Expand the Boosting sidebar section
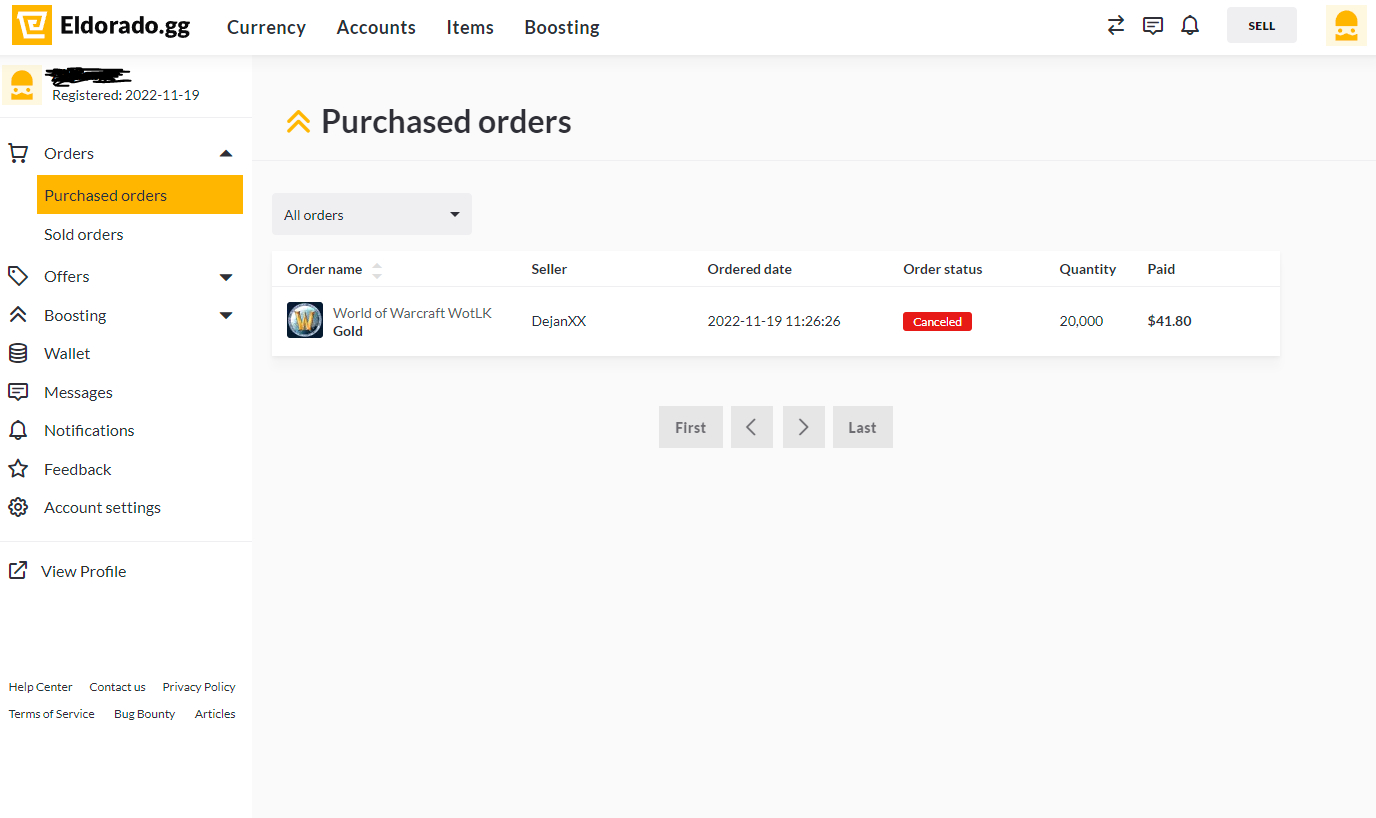1376x818 pixels. [227, 315]
